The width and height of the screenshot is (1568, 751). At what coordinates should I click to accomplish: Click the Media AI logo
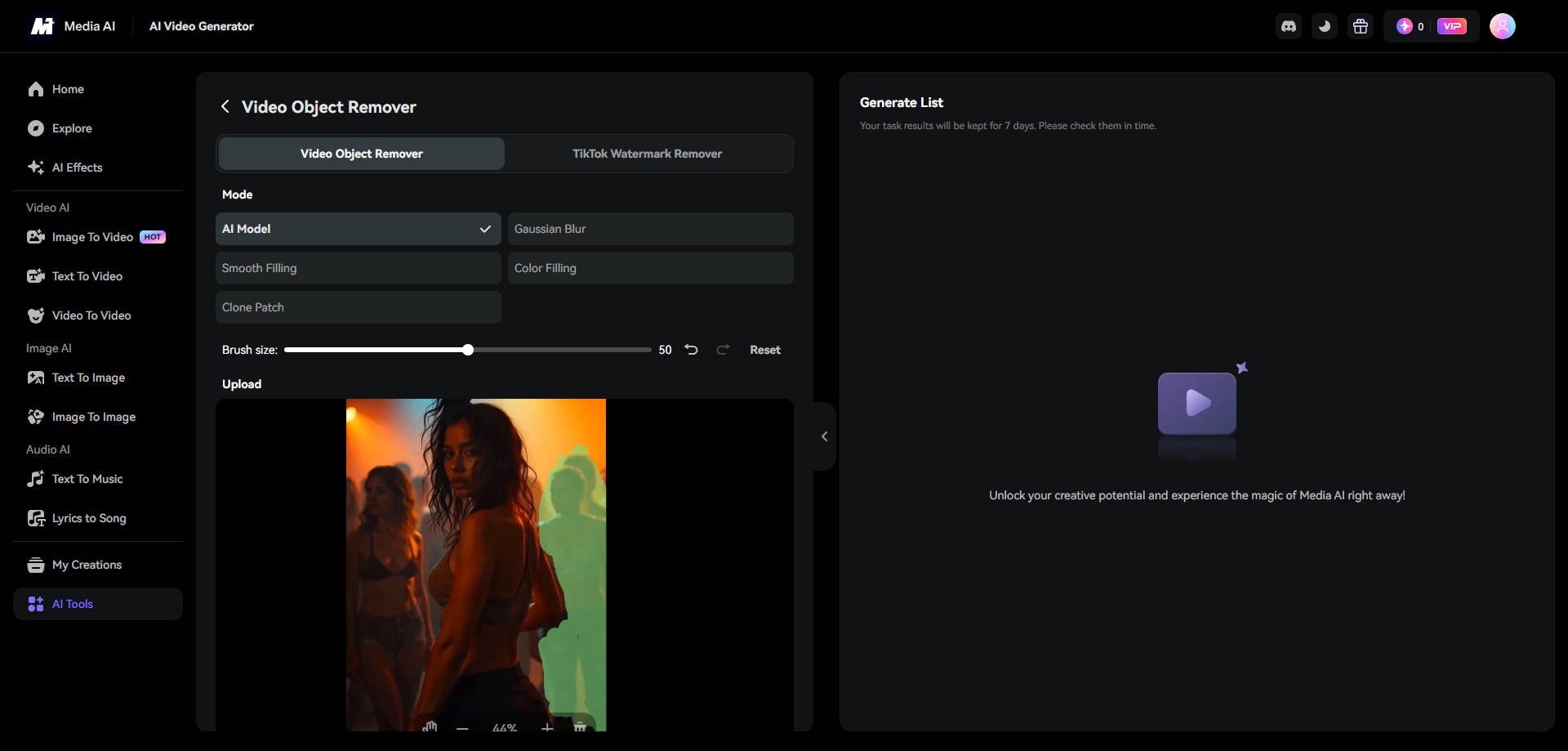(x=73, y=26)
